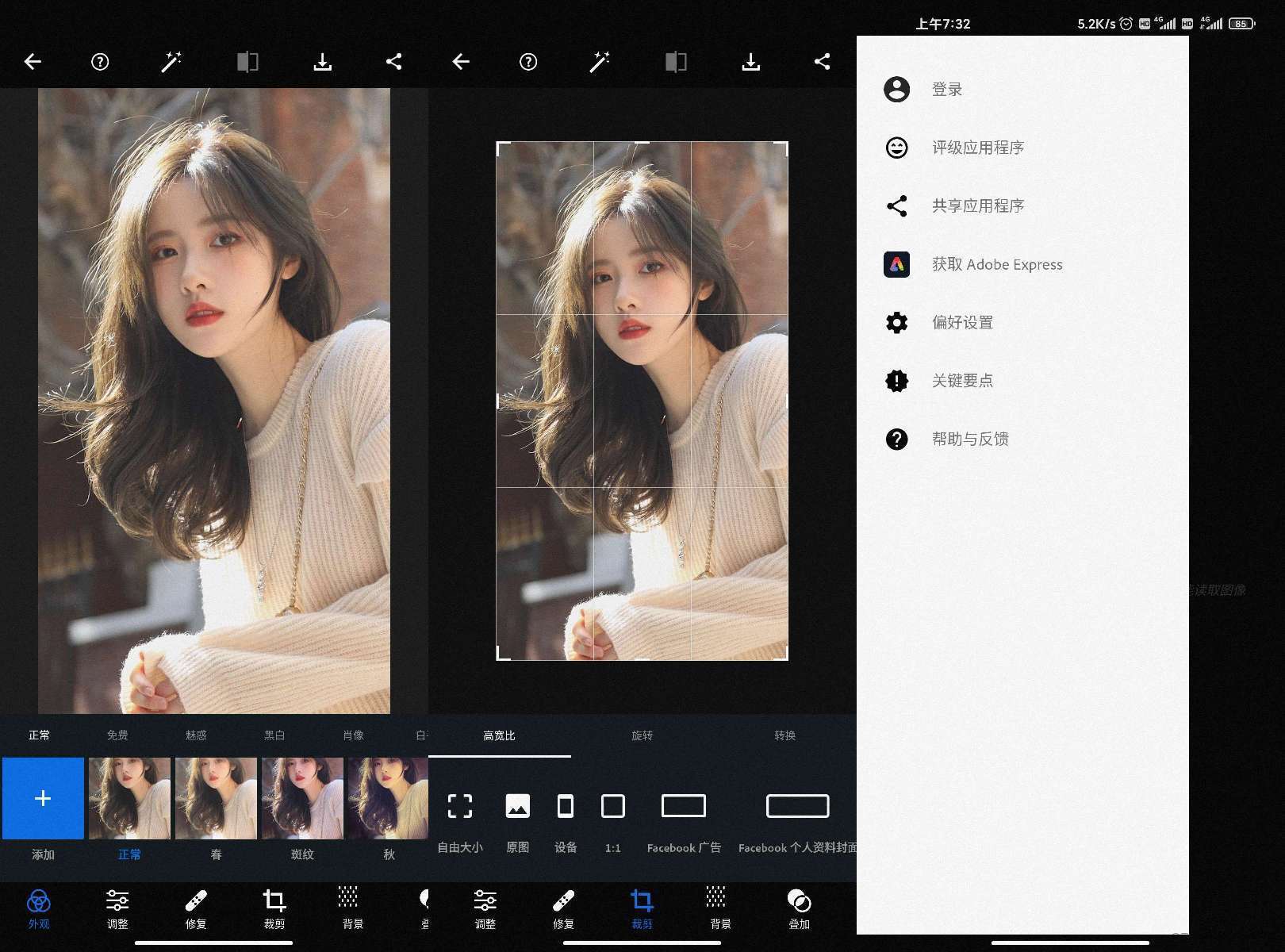This screenshot has height=952, width=1285.
Task: Tap the blue 添加 add look button
Action: click(x=43, y=798)
